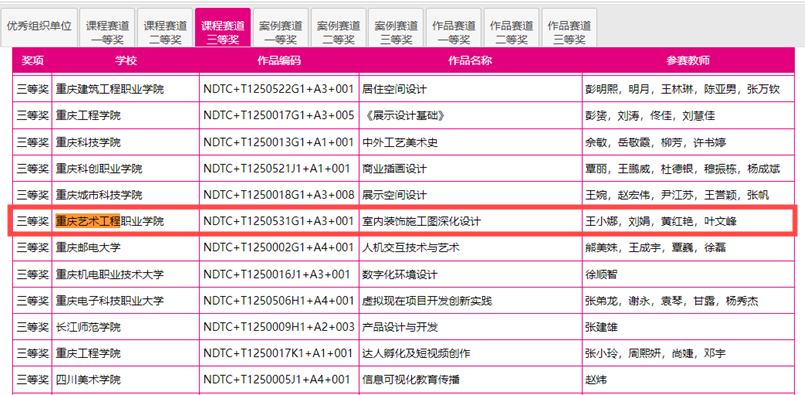Click the 学校 column header
The image size is (805, 395).
pos(126,61)
